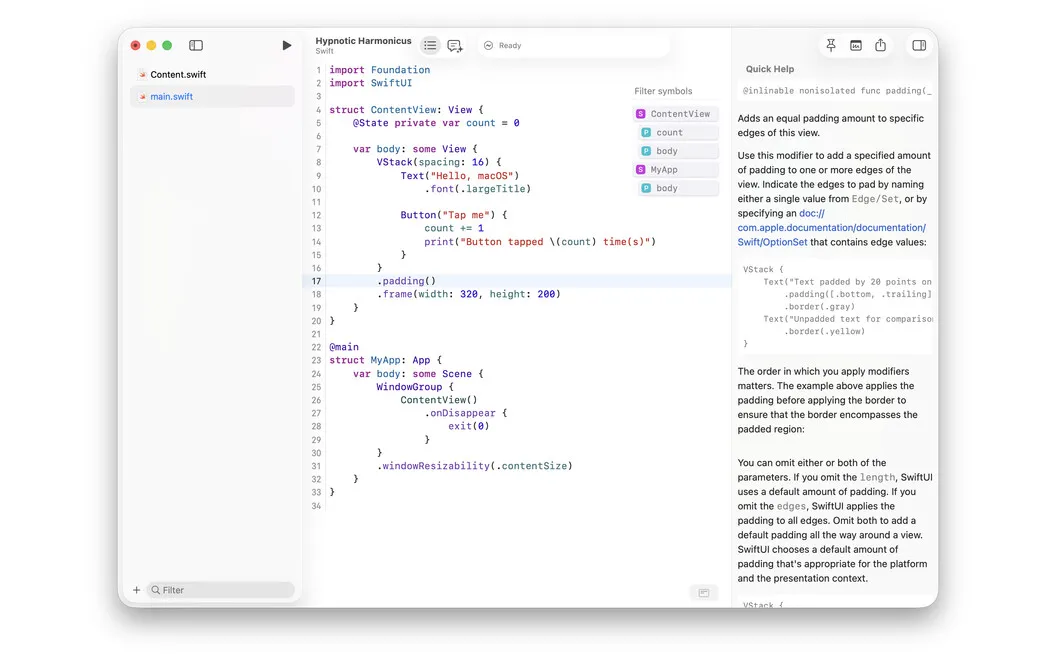Jump to the body symbol under MyApp

tap(678, 188)
